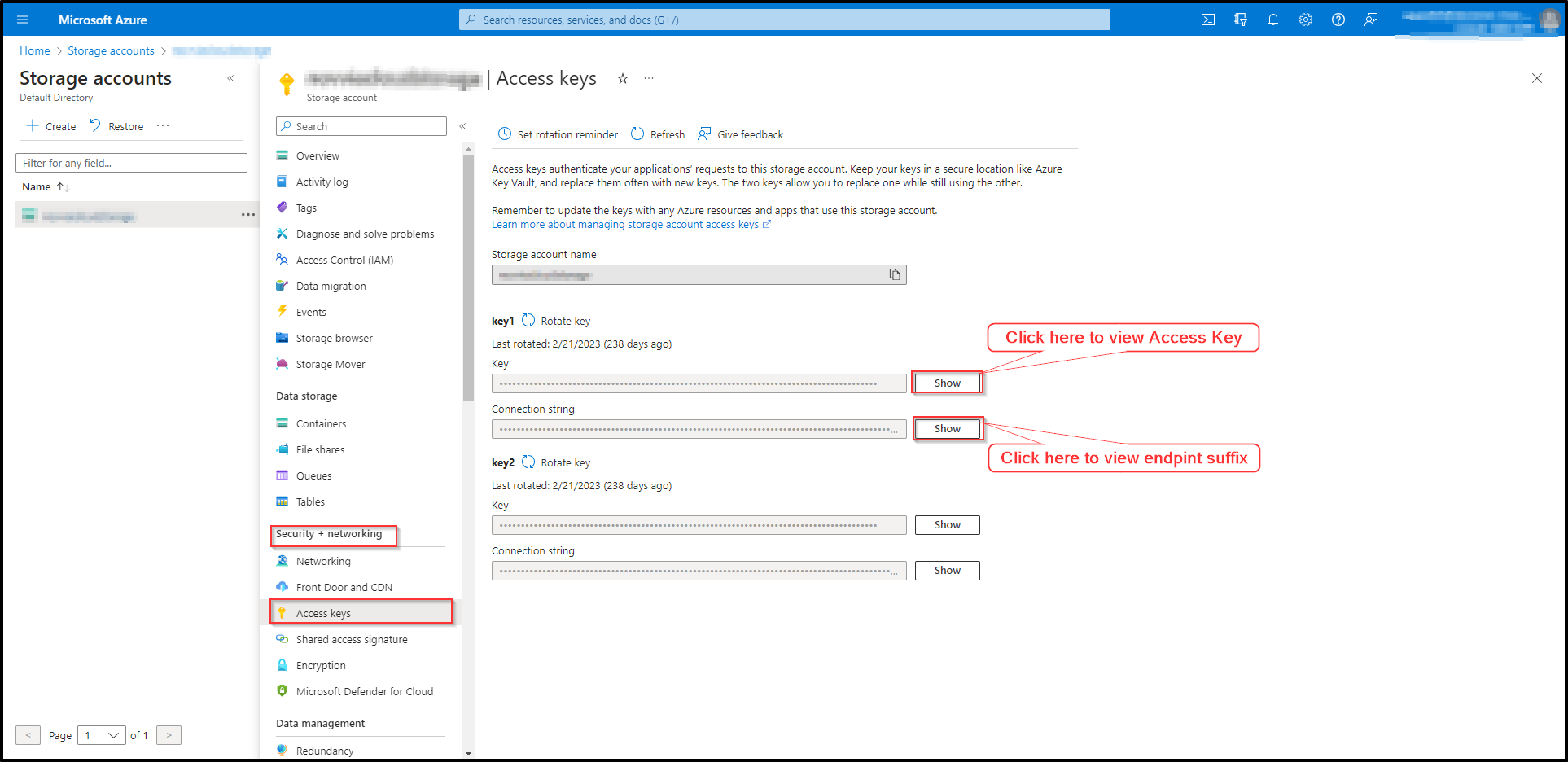
Task: Click the key2 Rotate key icon
Action: pos(528,462)
